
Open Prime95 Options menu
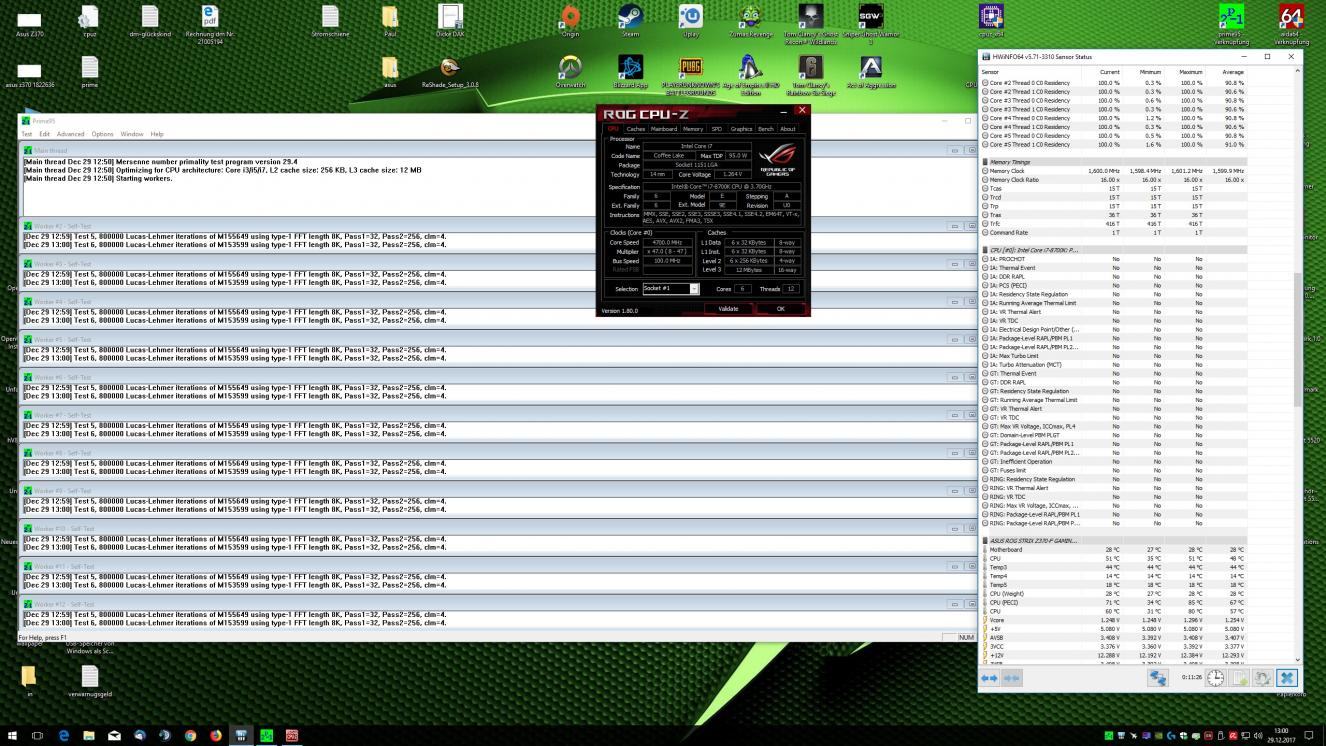click(x=103, y=134)
